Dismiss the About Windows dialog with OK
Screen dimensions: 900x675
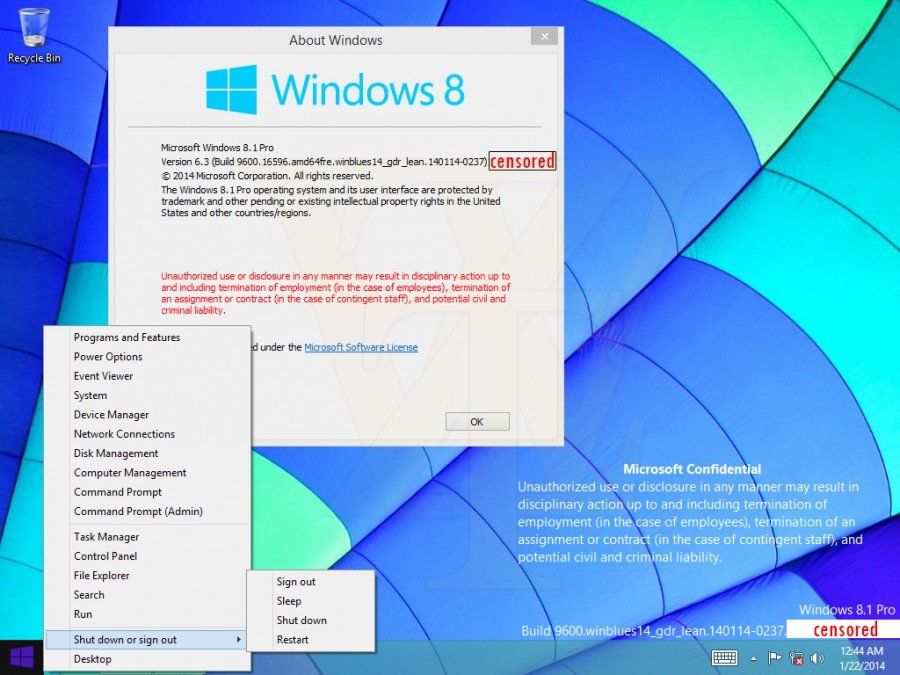pyautogui.click(x=477, y=421)
